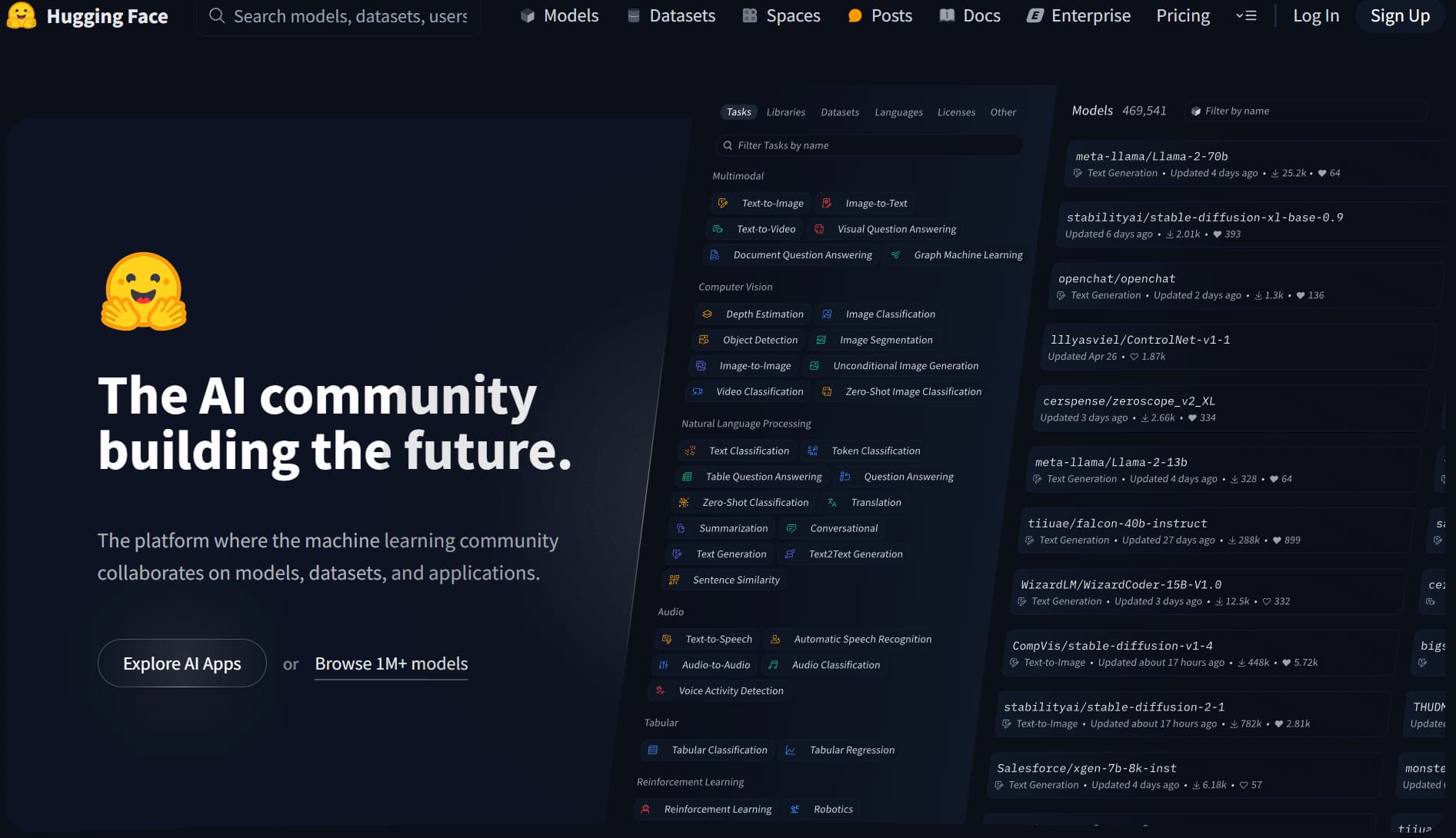The height and width of the screenshot is (838, 1456).
Task: Select the Tasks filter tab
Action: tap(738, 111)
